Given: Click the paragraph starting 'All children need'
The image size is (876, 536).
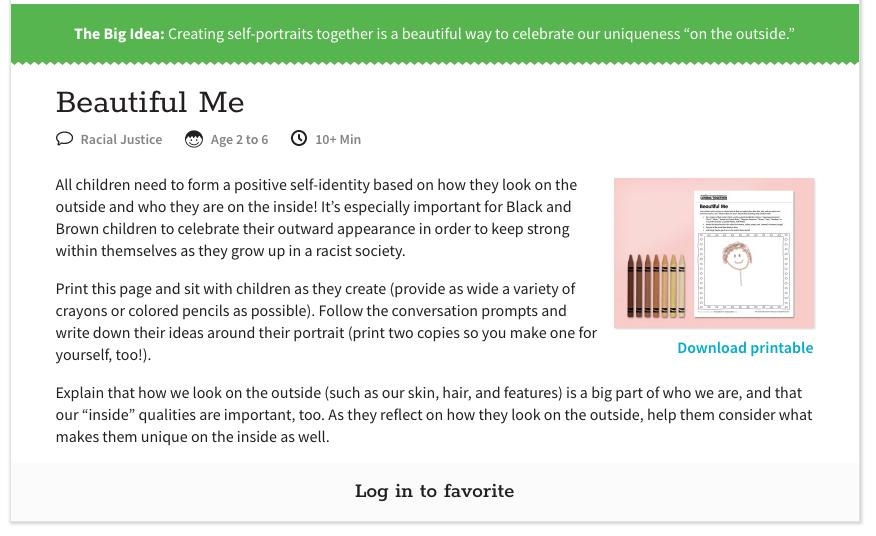Looking at the screenshot, I should 316,218.
